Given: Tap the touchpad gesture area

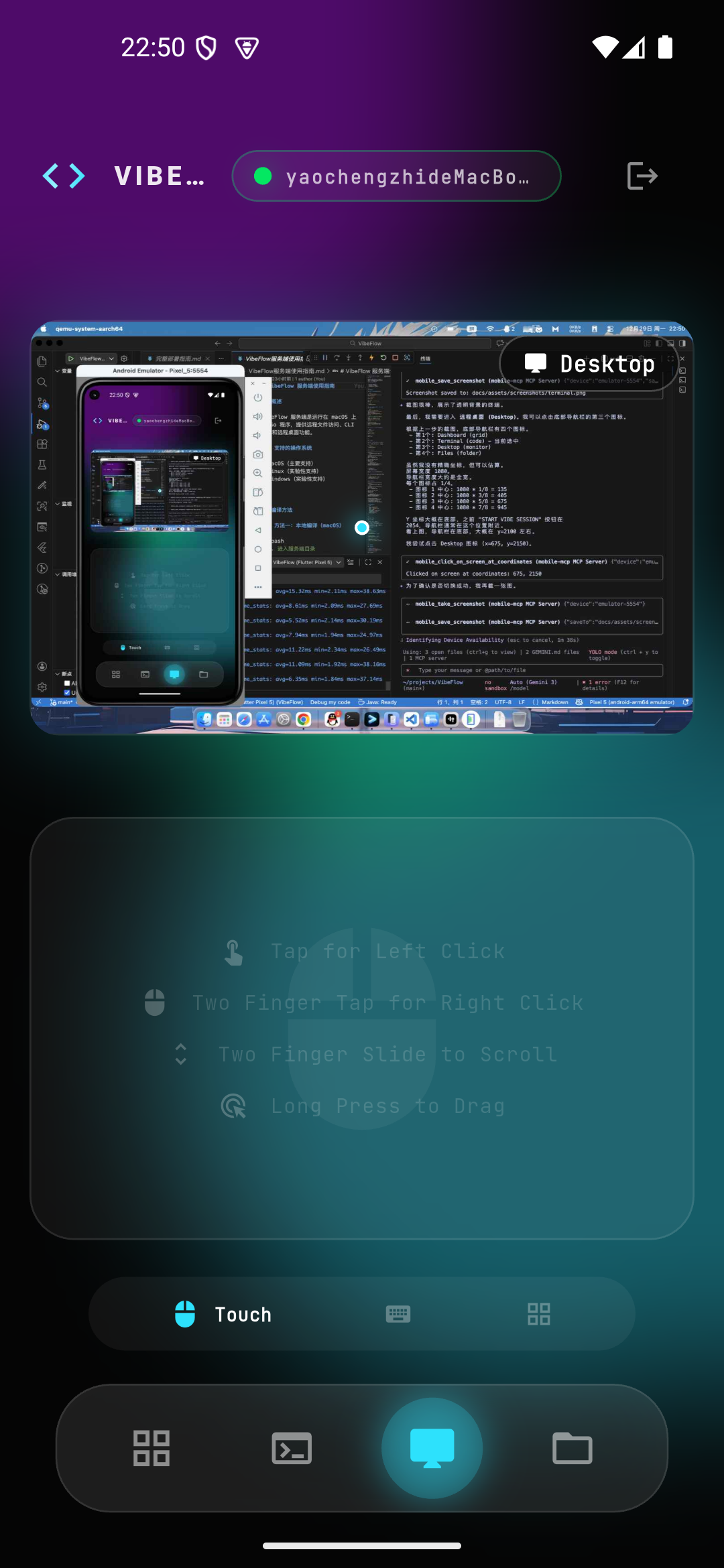Looking at the screenshot, I should (x=362, y=1029).
